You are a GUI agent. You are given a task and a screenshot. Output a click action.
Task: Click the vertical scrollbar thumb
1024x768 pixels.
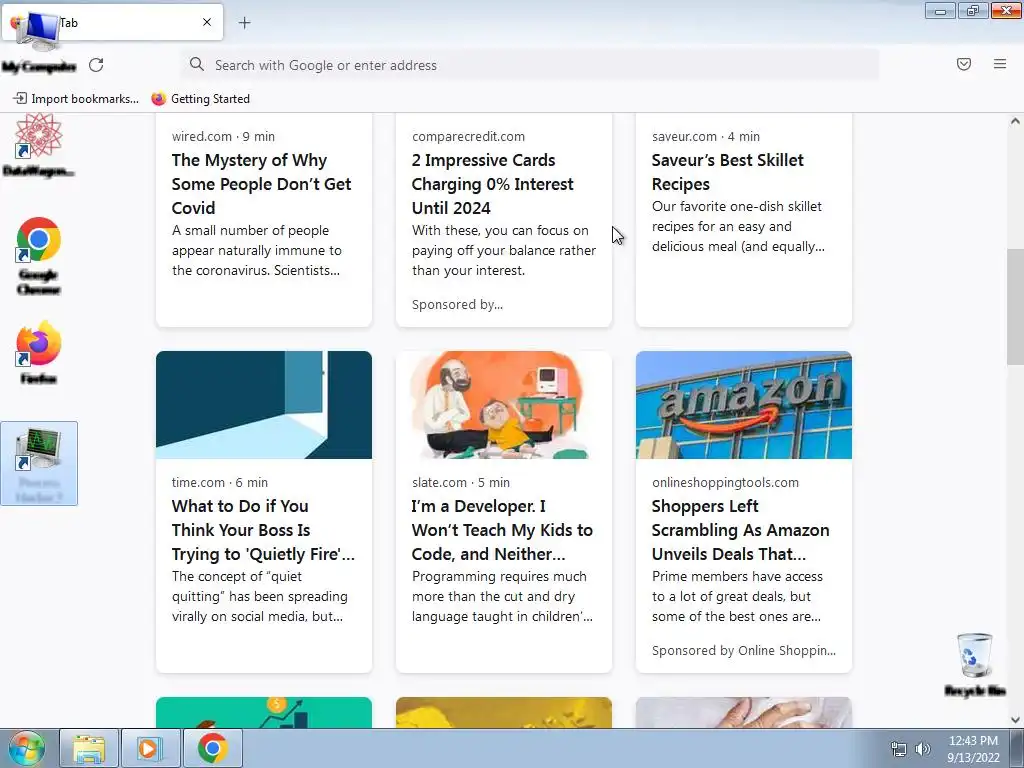[1015, 307]
